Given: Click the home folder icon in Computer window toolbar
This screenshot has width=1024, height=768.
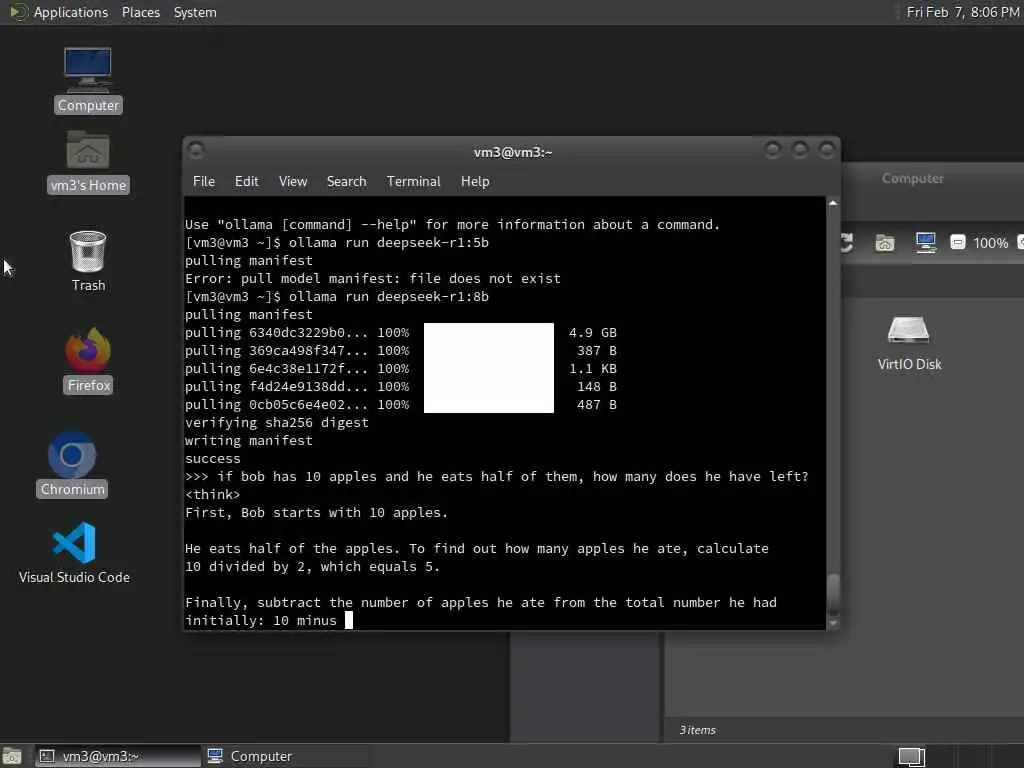Looking at the screenshot, I should pyautogui.click(x=885, y=243).
